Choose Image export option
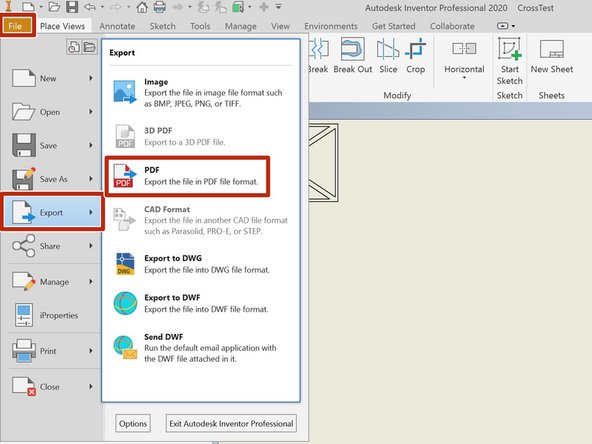This screenshot has width=592, height=444. (x=201, y=92)
